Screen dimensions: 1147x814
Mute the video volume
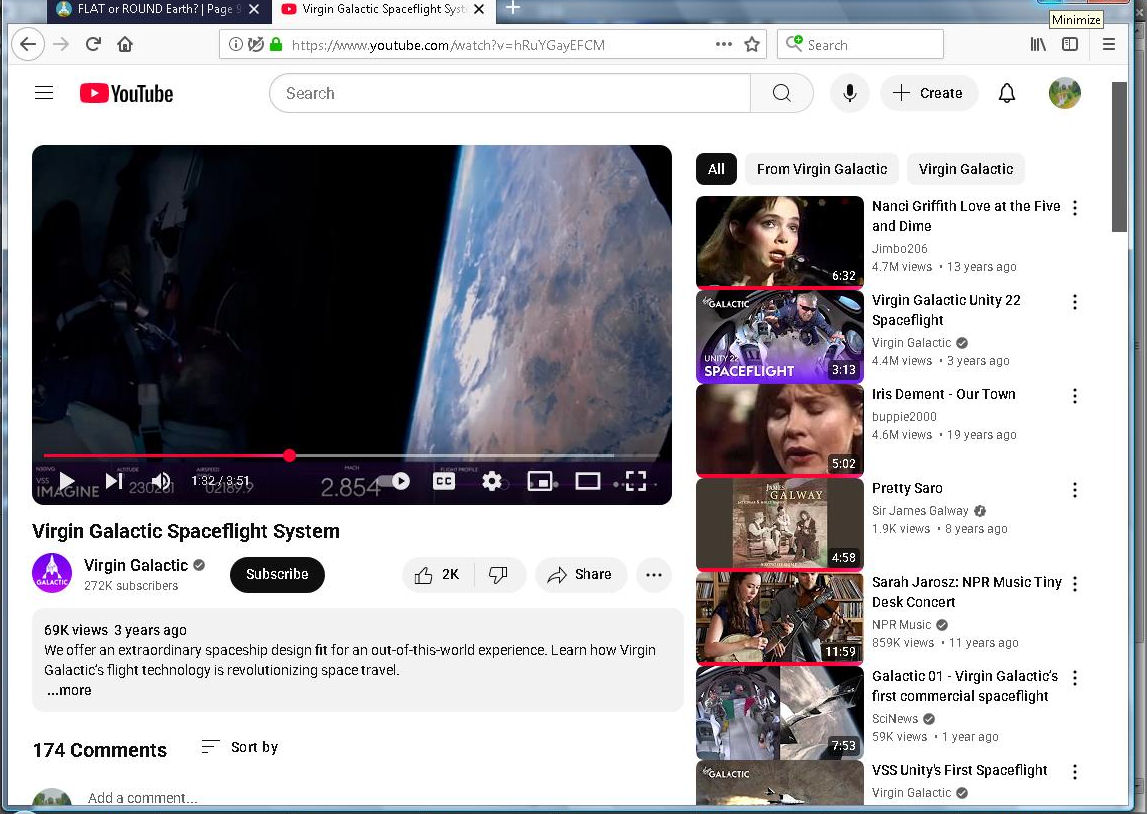(x=161, y=481)
